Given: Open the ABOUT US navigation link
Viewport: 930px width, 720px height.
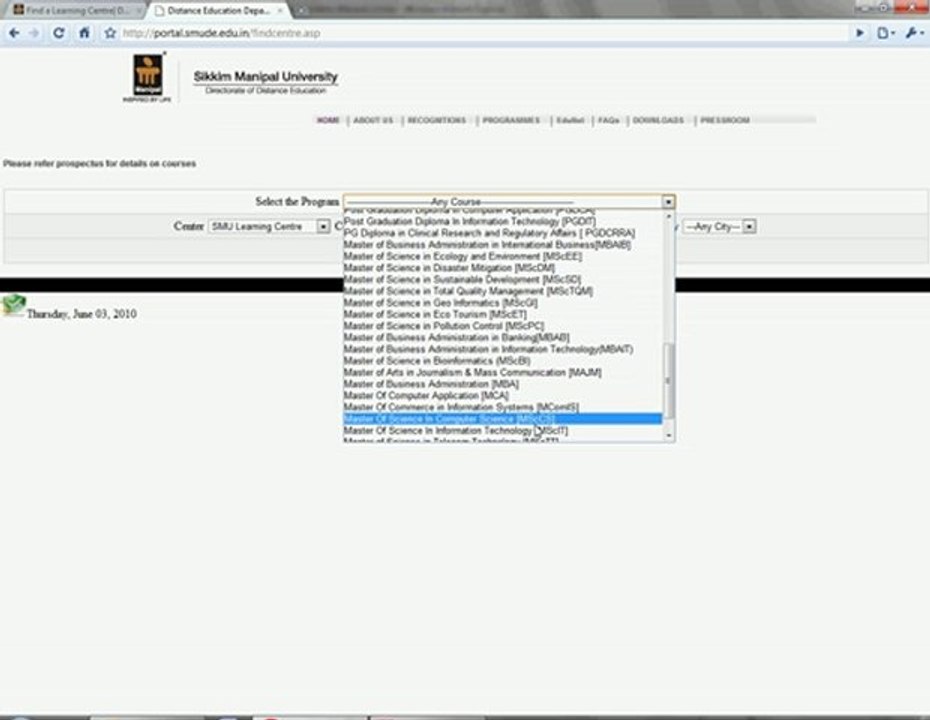Looking at the screenshot, I should [x=373, y=120].
